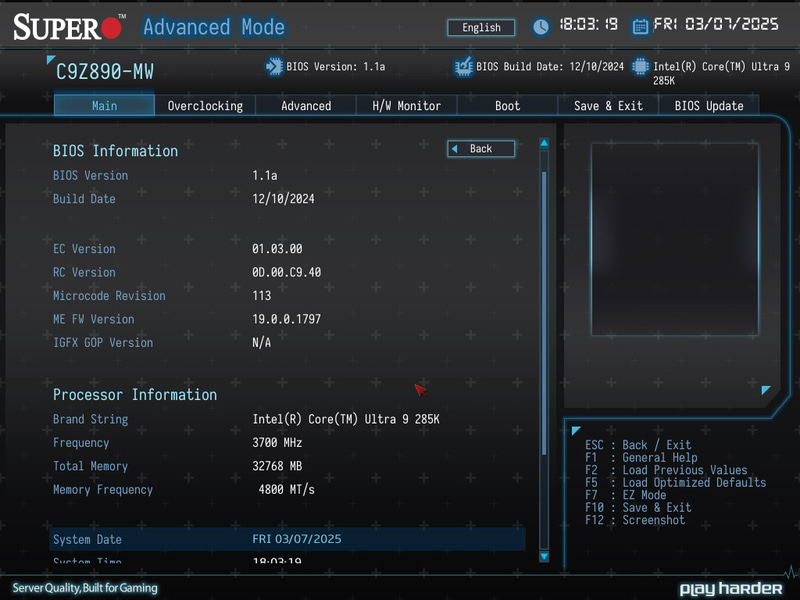Screen dimensions: 800x600
Task: Click the F1 : General Help hint
Action: [641, 458]
